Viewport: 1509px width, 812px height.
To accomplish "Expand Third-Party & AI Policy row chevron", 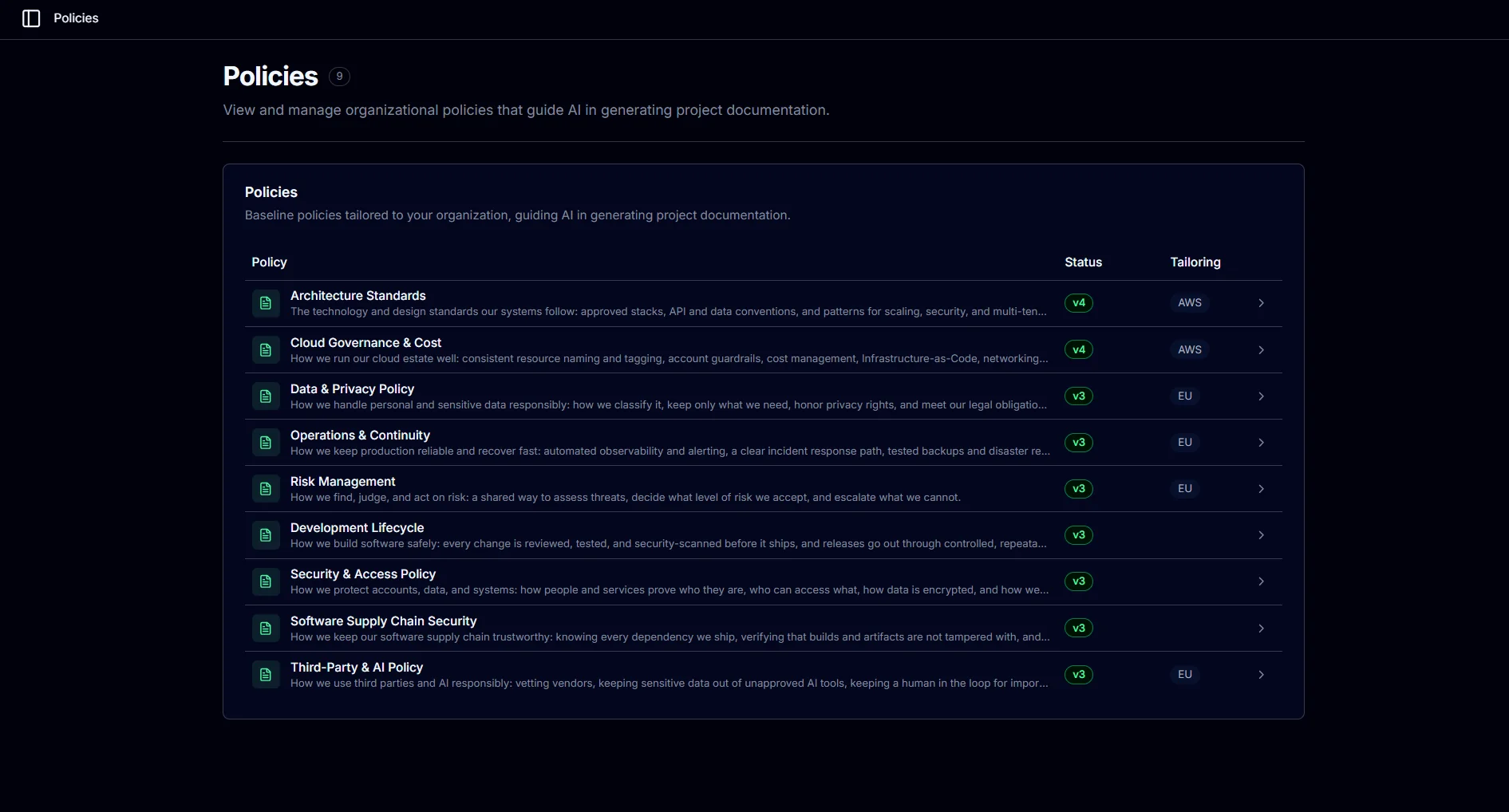I will (1261, 675).
